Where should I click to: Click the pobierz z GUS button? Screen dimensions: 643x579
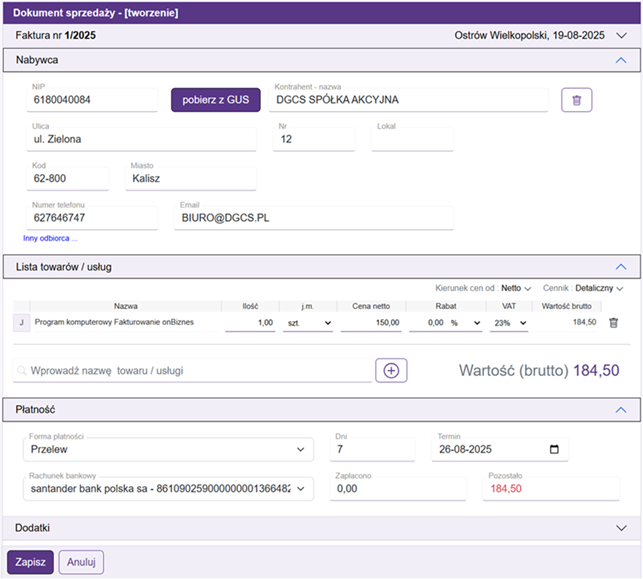coord(215,100)
